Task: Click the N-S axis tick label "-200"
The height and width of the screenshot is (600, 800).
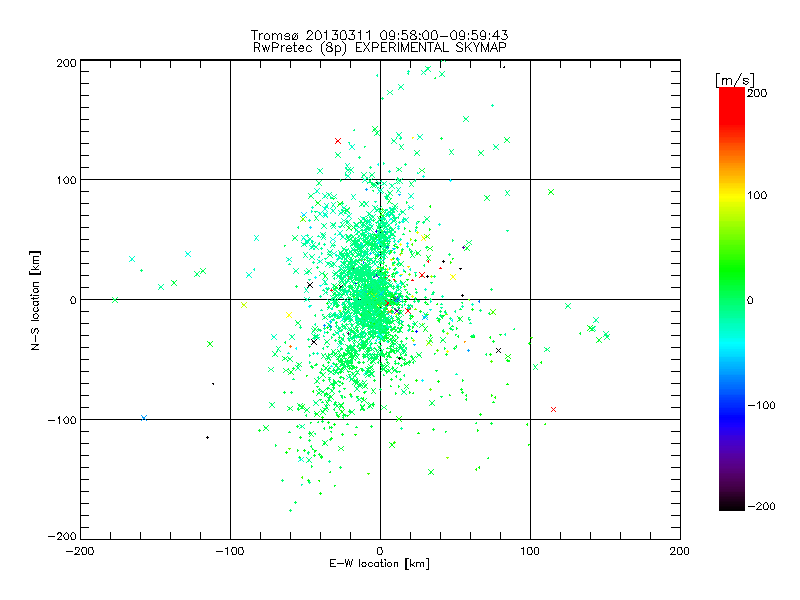Action: pyautogui.click(x=62, y=536)
